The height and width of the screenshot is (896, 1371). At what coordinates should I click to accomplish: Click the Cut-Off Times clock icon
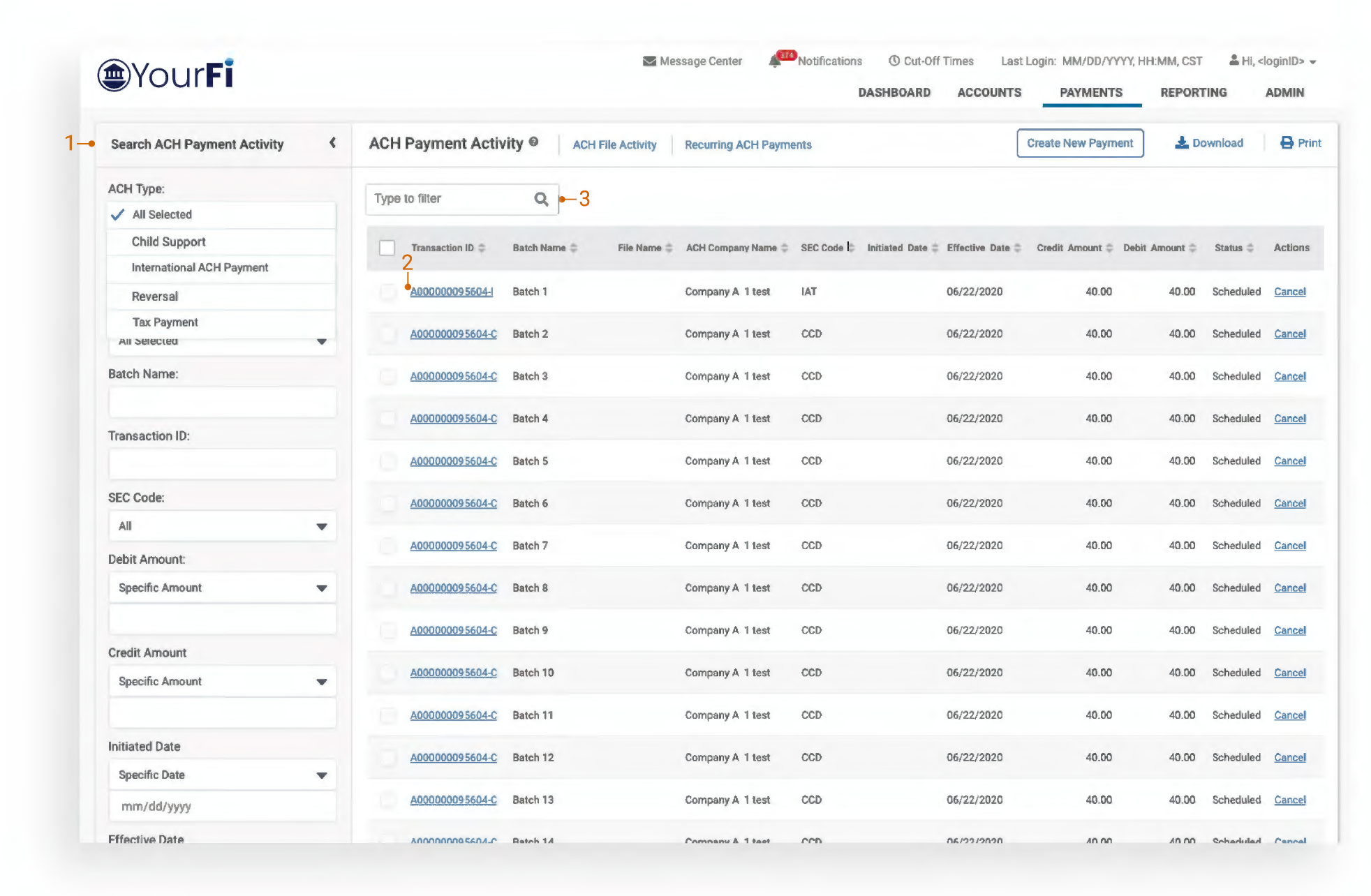pyautogui.click(x=894, y=61)
